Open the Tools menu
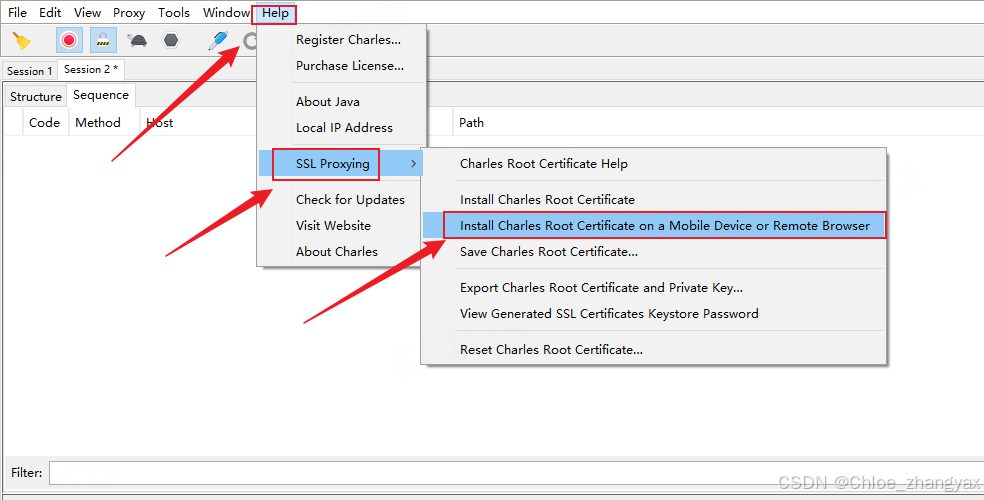The width and height of the screenshot is (984, 500). 174,13
